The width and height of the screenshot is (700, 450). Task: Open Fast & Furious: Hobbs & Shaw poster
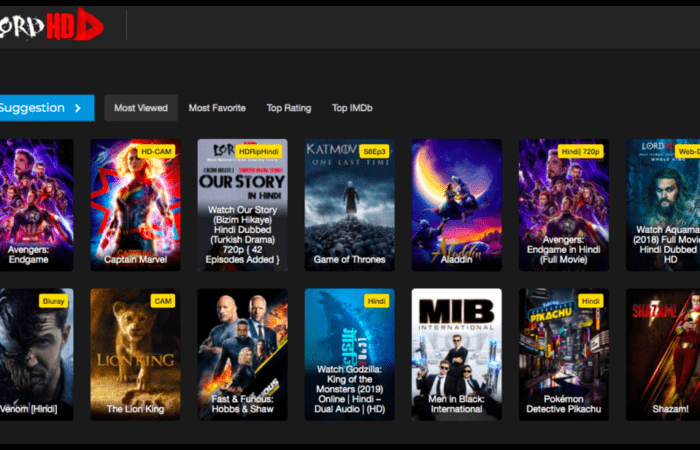pyautogui.click(x=242, y=354)
